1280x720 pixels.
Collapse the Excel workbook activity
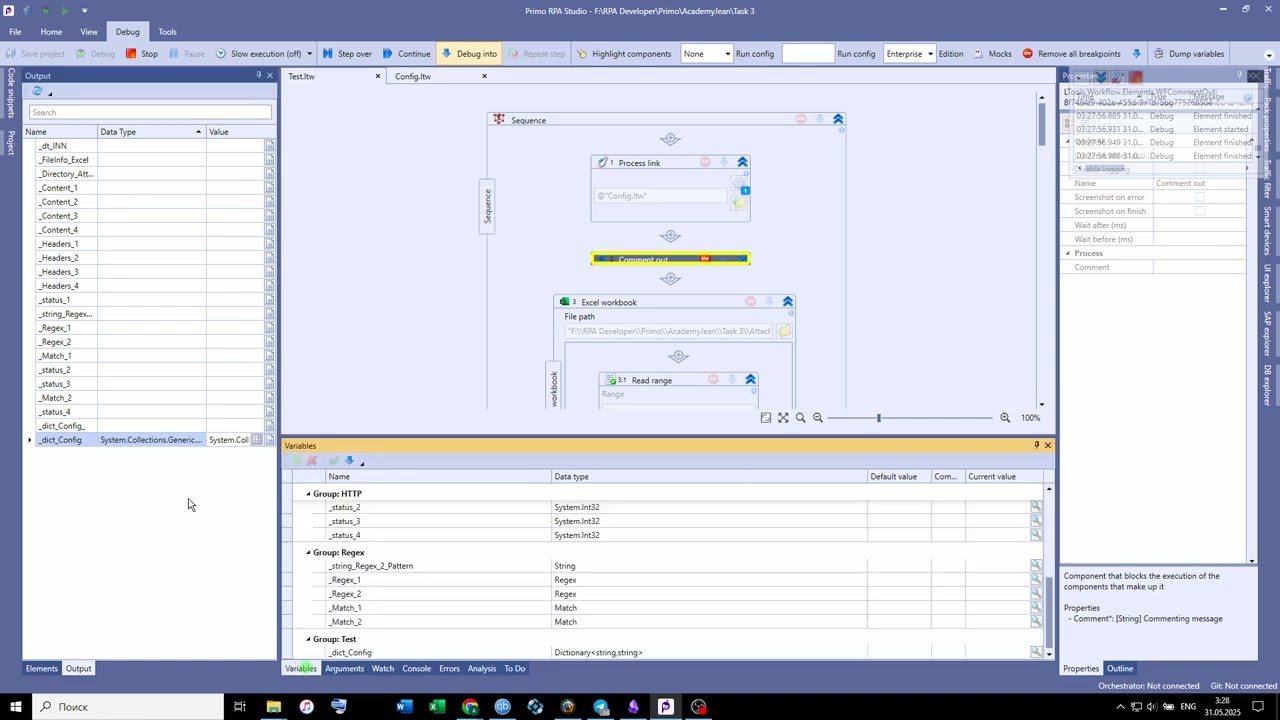click(x=788, y=302)
